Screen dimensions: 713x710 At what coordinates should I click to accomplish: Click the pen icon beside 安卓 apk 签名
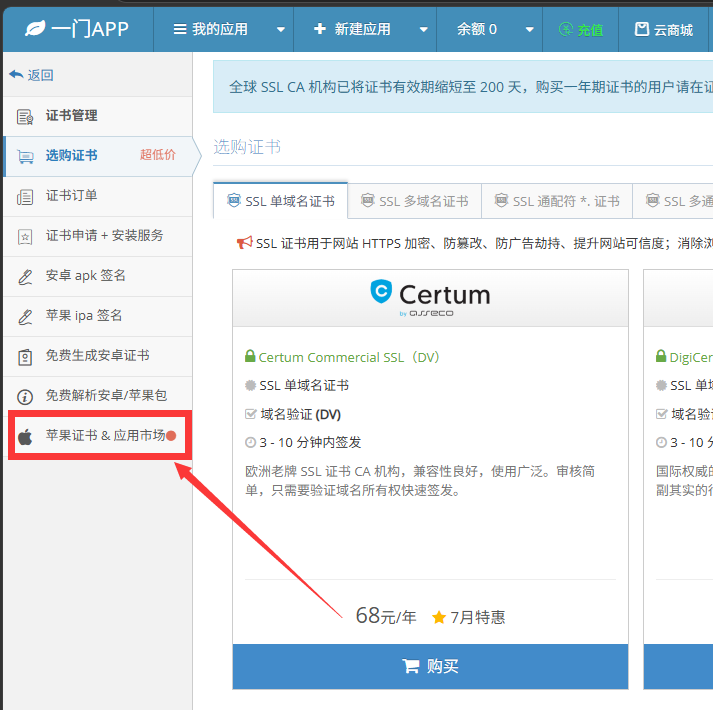tap(25, 277)
